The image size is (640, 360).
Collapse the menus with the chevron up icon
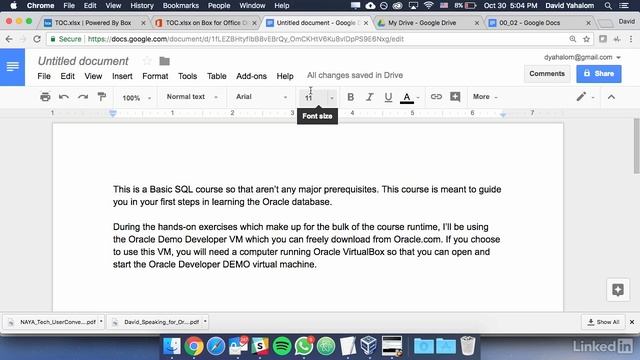(611, 97)
